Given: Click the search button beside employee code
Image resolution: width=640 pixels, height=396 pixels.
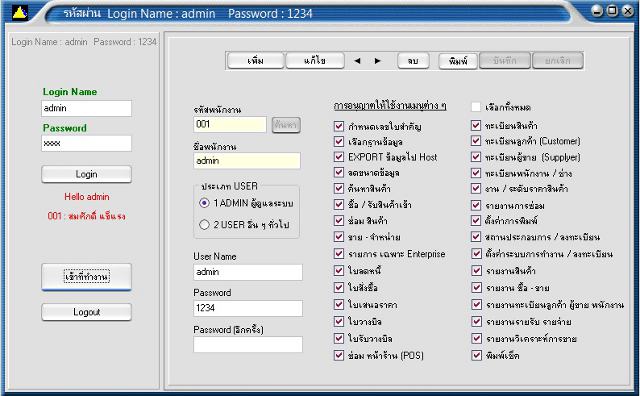Looking at the screenshot, I should pos(286,125).
